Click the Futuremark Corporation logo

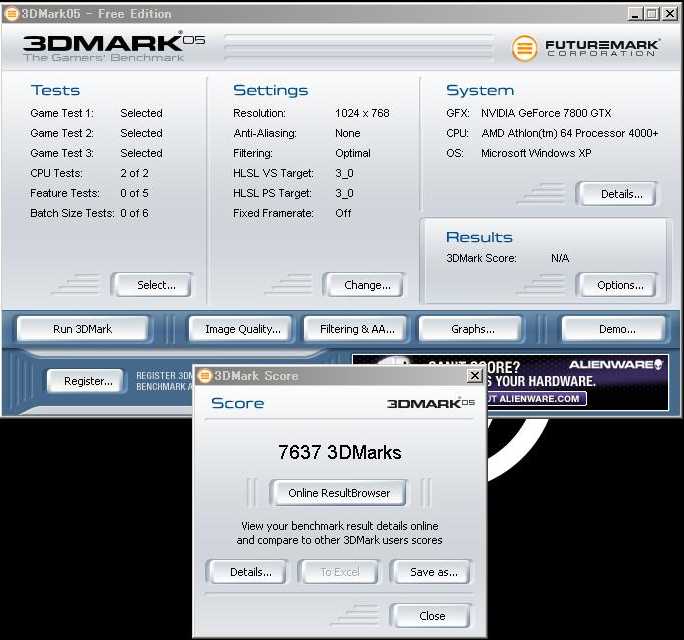pyautogui.click(x=586, y=47)
